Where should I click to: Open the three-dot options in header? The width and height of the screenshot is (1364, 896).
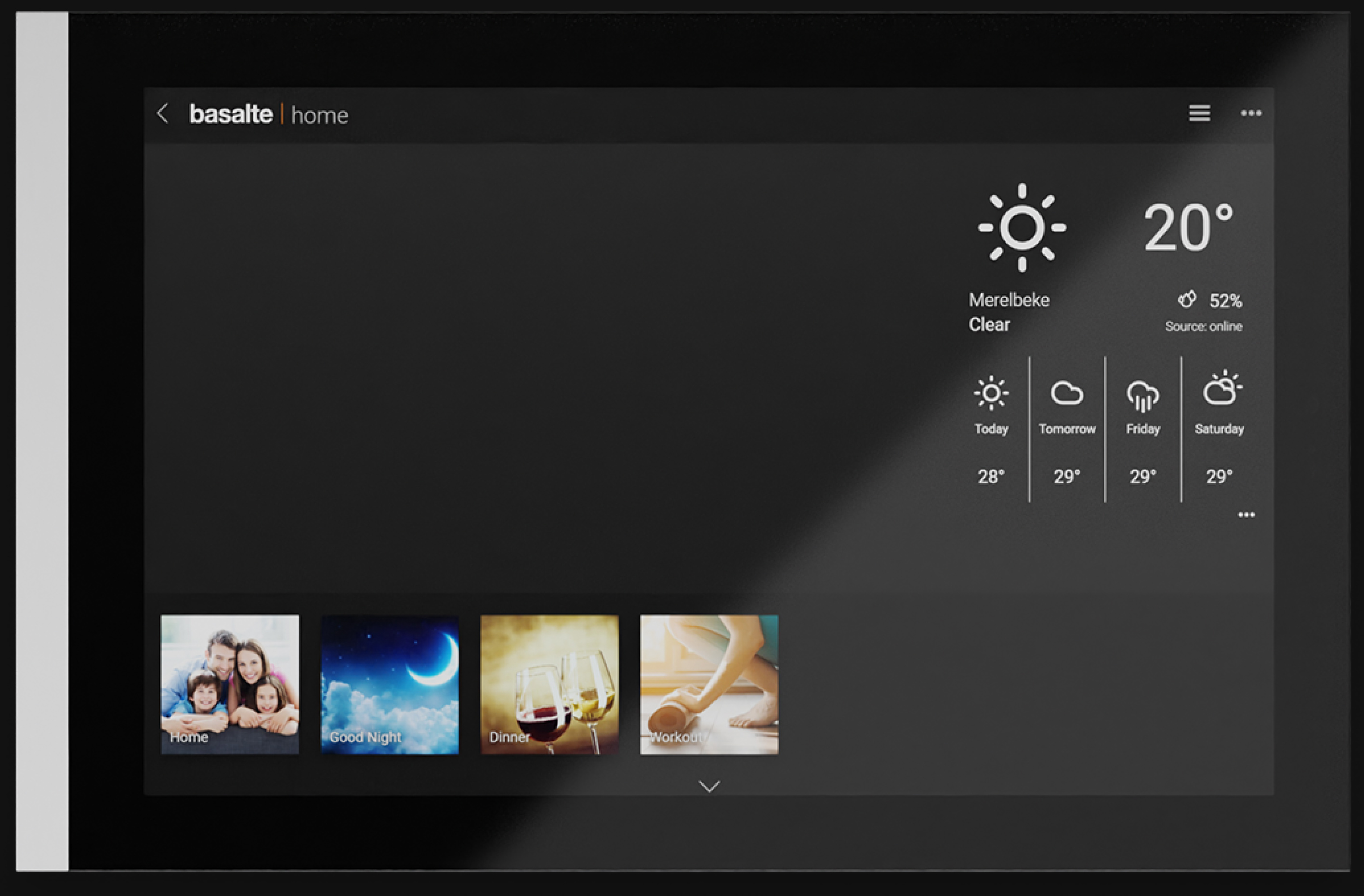pyautogui.click(x=1250, y=114)
